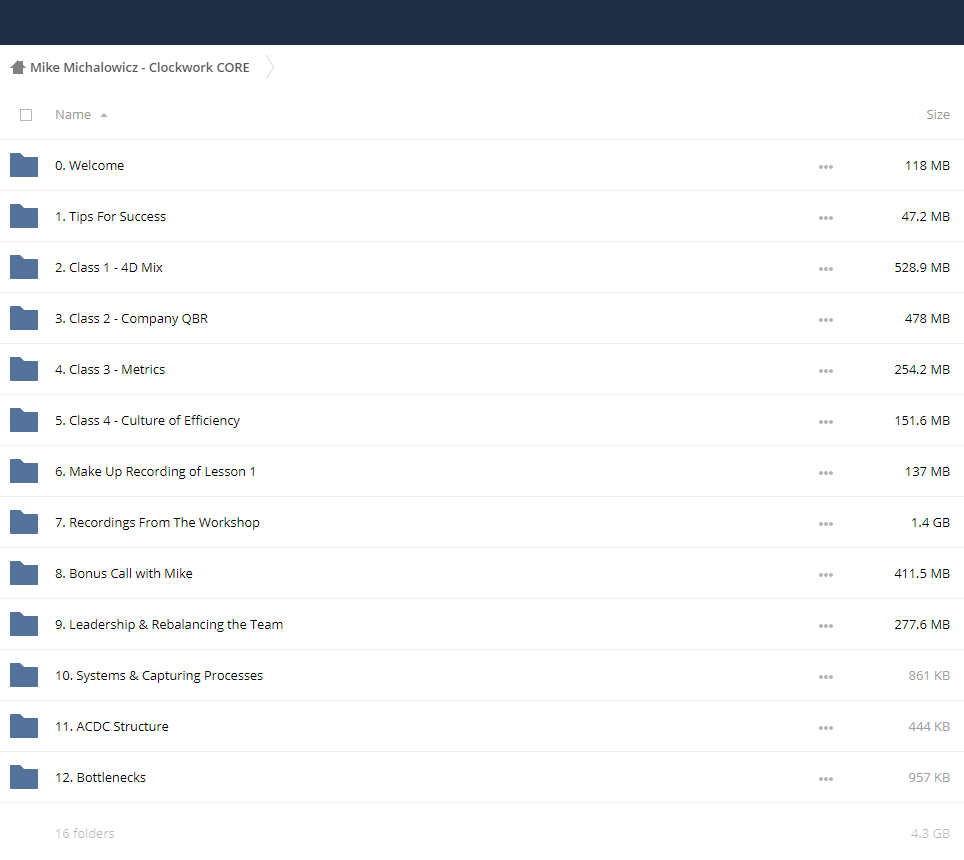Click the folder icon for 7. Recordings From The Workshop

24,522
